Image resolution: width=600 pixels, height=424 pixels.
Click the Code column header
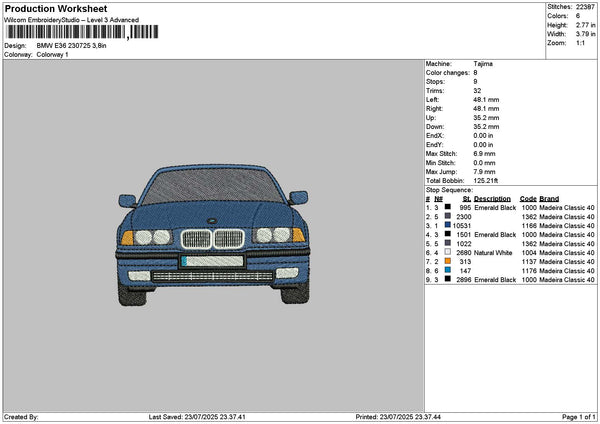[528, 198]
